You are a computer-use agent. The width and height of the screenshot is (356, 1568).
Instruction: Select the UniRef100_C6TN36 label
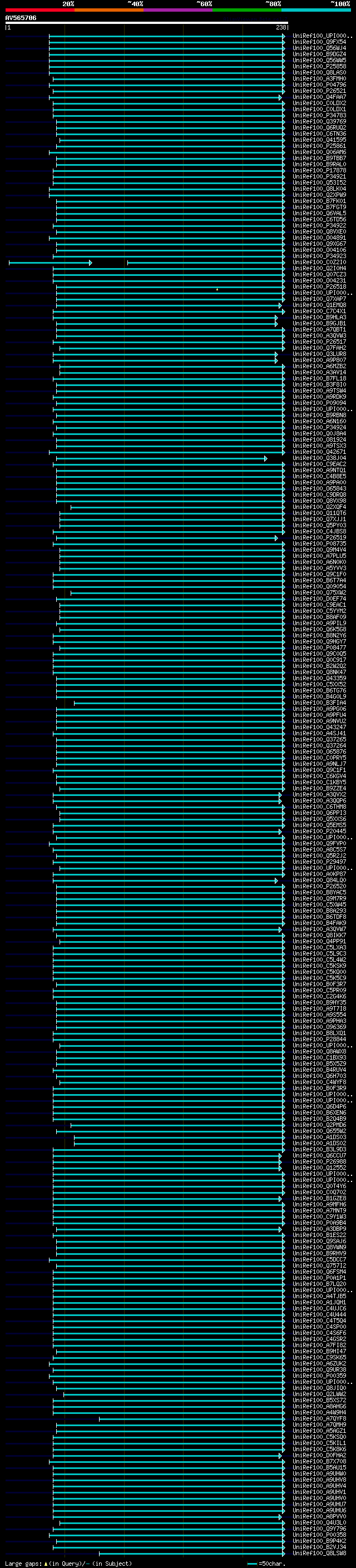(319, 134)
